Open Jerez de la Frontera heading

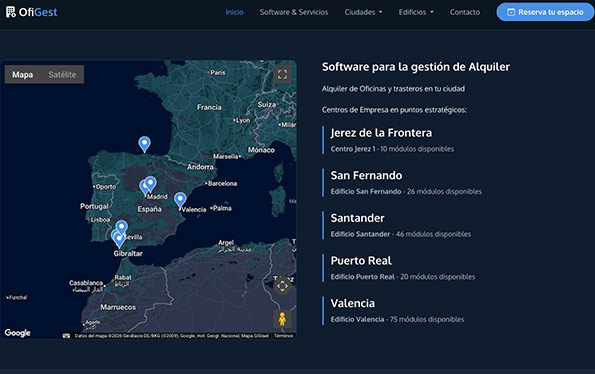coord(381,133)
